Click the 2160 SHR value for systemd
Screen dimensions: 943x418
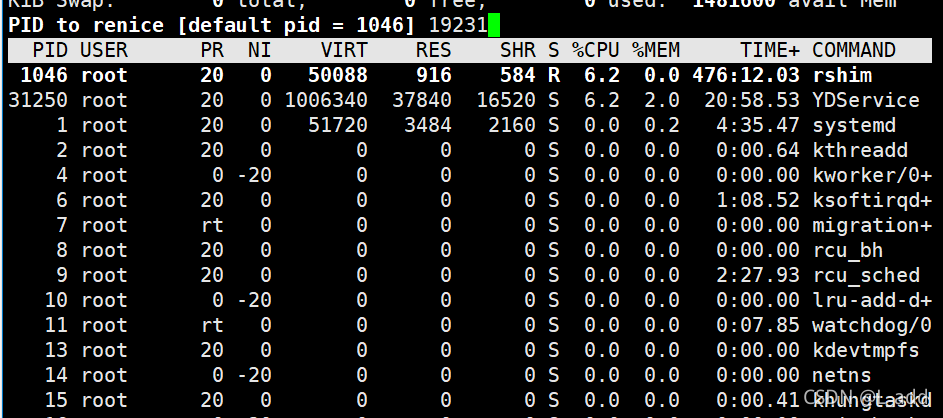(512, 125)
